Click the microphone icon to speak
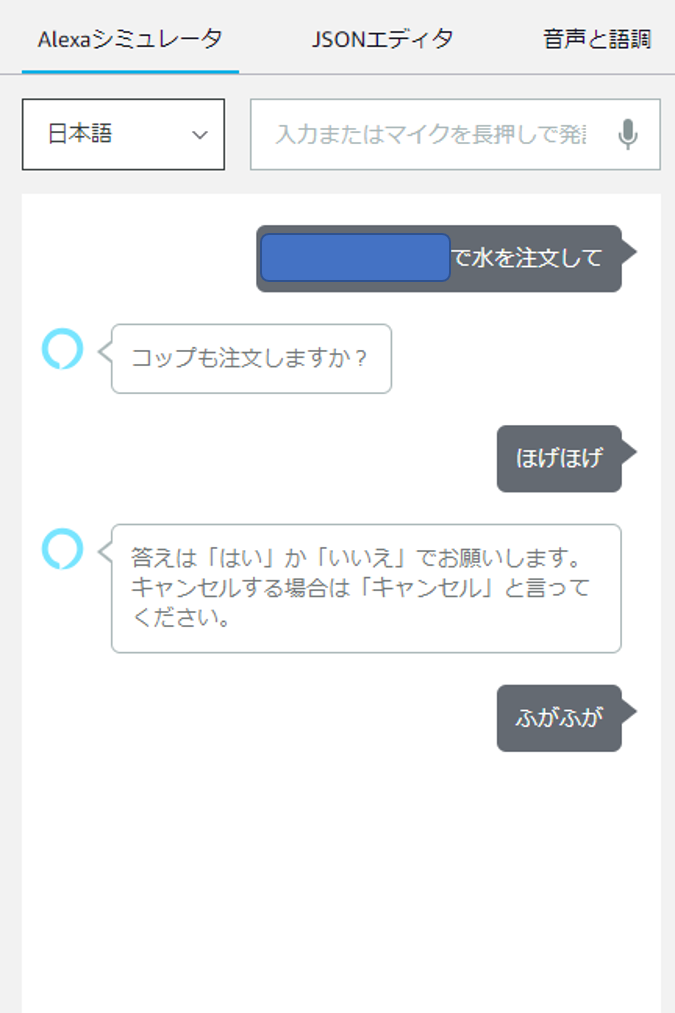Image resolution: width=675 pixels, height=1013 pixels. [x=629, y=135]
